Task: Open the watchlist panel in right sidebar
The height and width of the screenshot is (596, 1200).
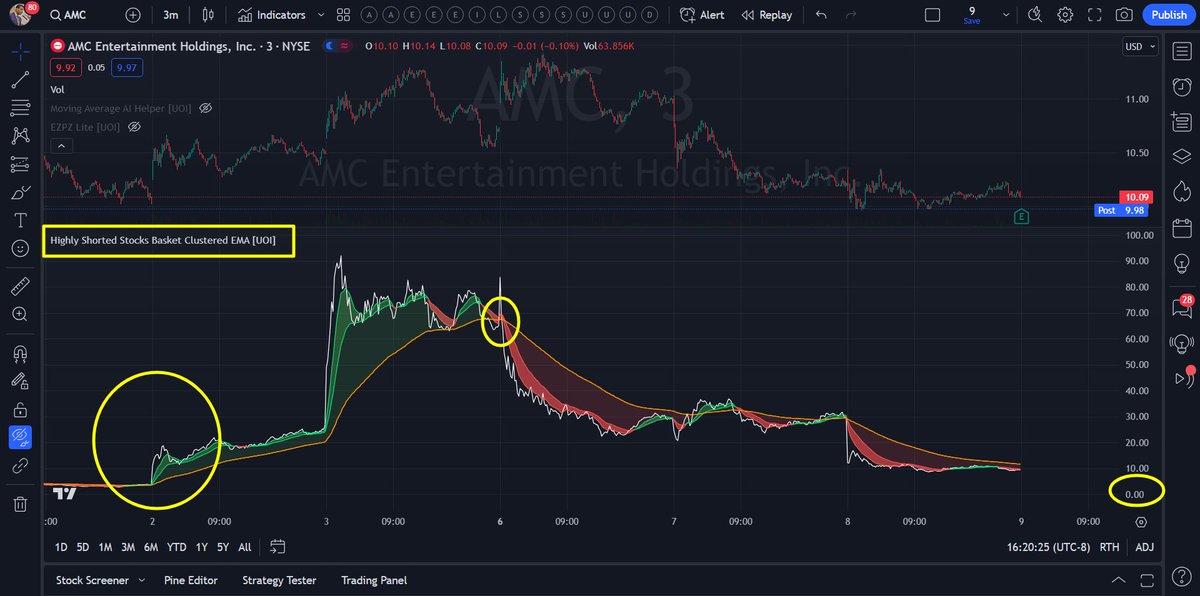Action: (x=1181, y=50)
